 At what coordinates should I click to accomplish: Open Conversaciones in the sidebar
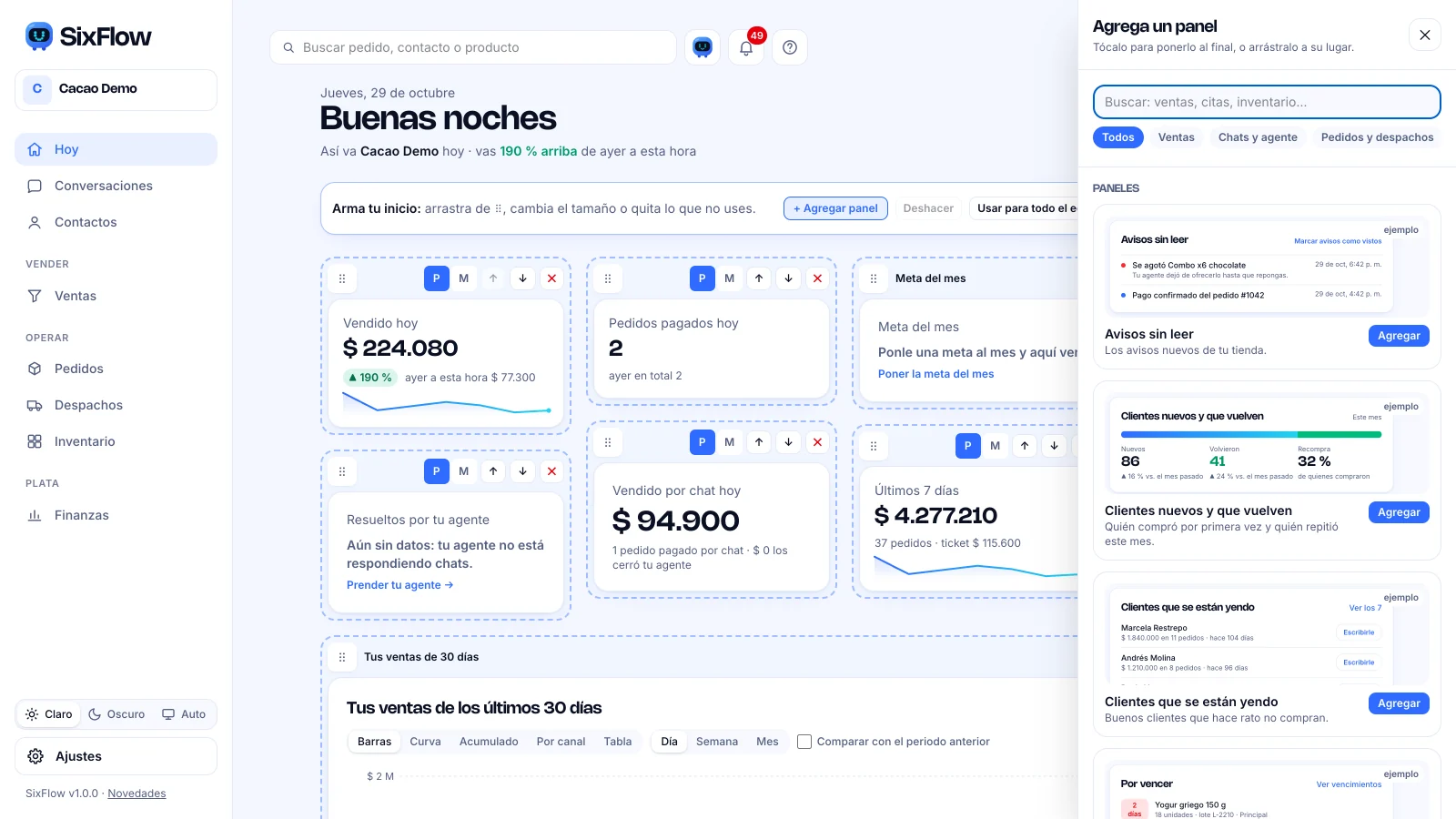coord(116,186)
